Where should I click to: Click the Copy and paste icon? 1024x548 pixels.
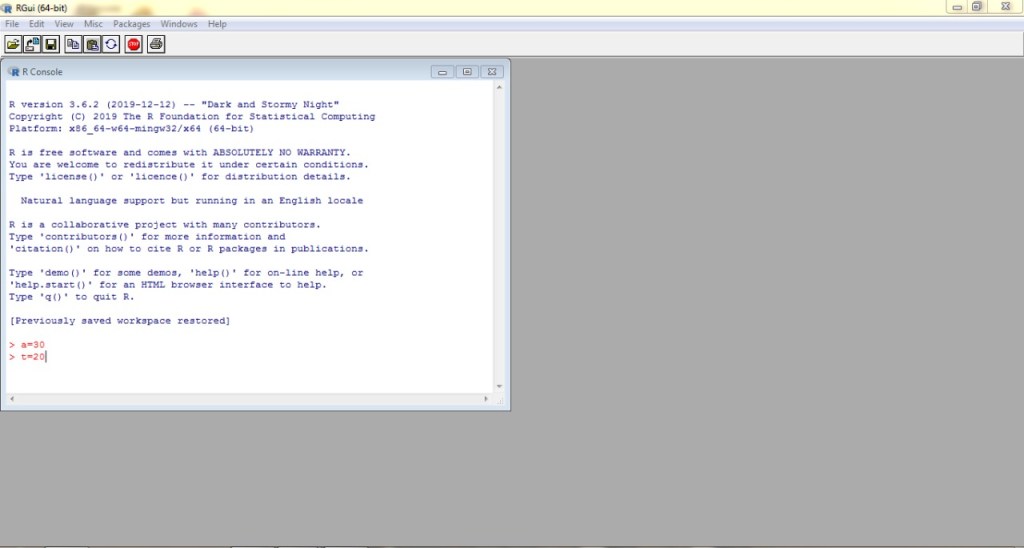tap(111, 44)
